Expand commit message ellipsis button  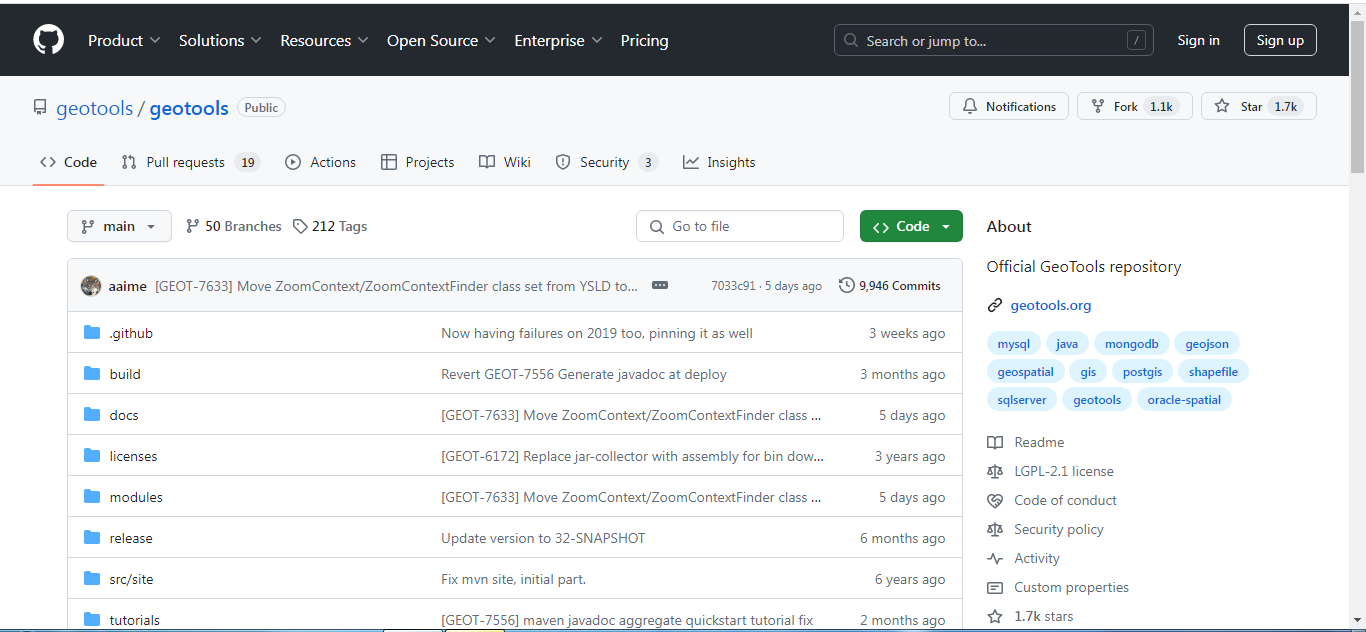[x=660, y=286]
